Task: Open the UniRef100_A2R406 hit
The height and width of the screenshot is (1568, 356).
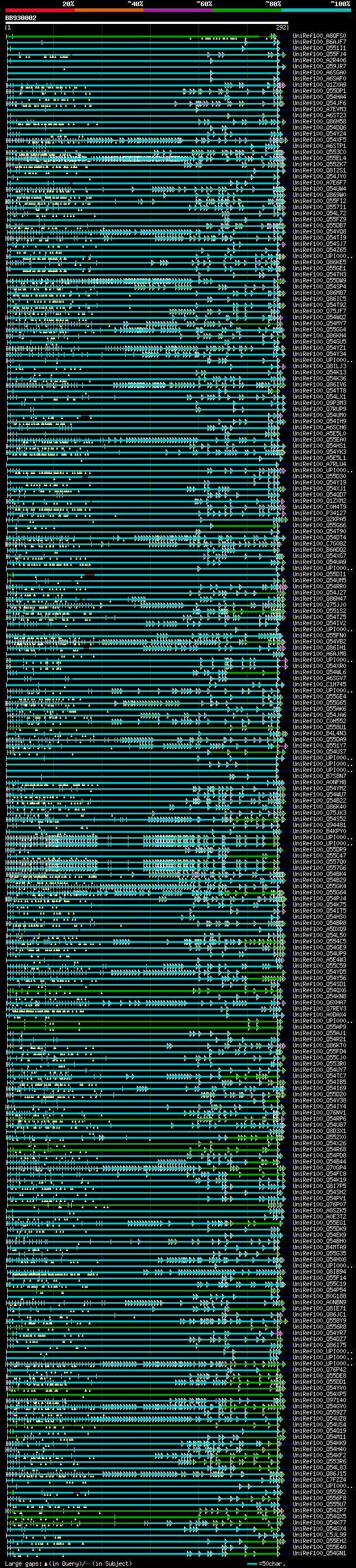Action: coord(319,60)
